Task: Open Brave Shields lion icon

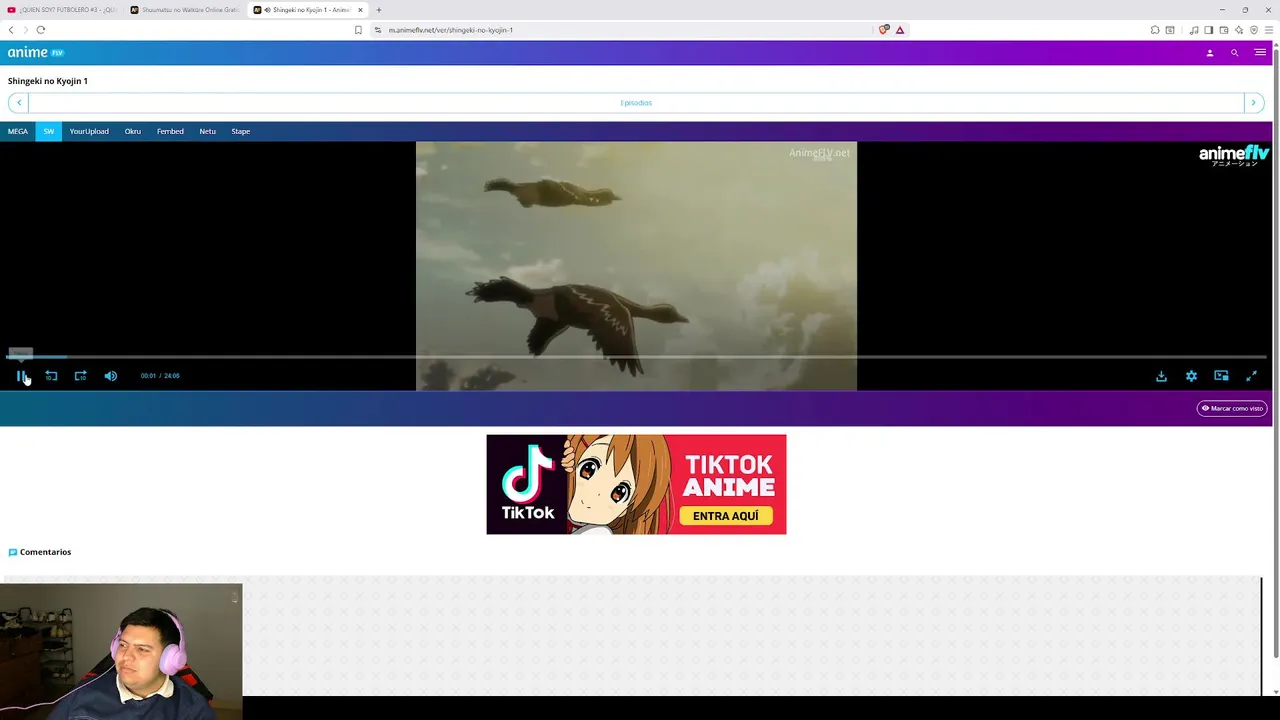Action: click(884, 30)
